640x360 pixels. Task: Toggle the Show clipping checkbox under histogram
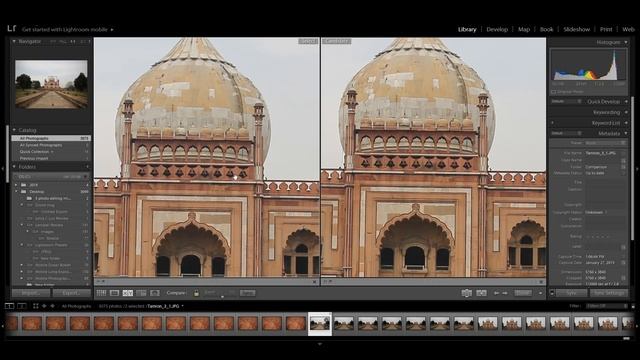[x=553, y=92]
